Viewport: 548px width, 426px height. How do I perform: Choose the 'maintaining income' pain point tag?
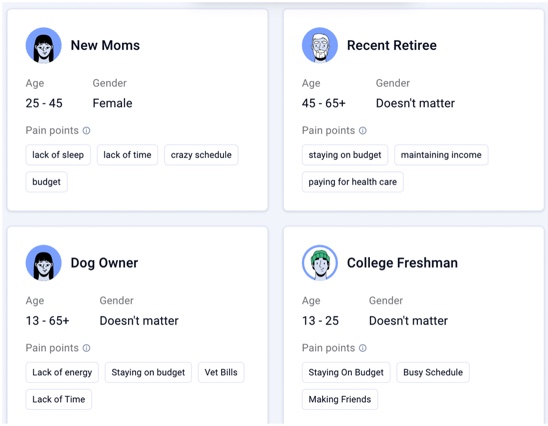click(441, 155)
